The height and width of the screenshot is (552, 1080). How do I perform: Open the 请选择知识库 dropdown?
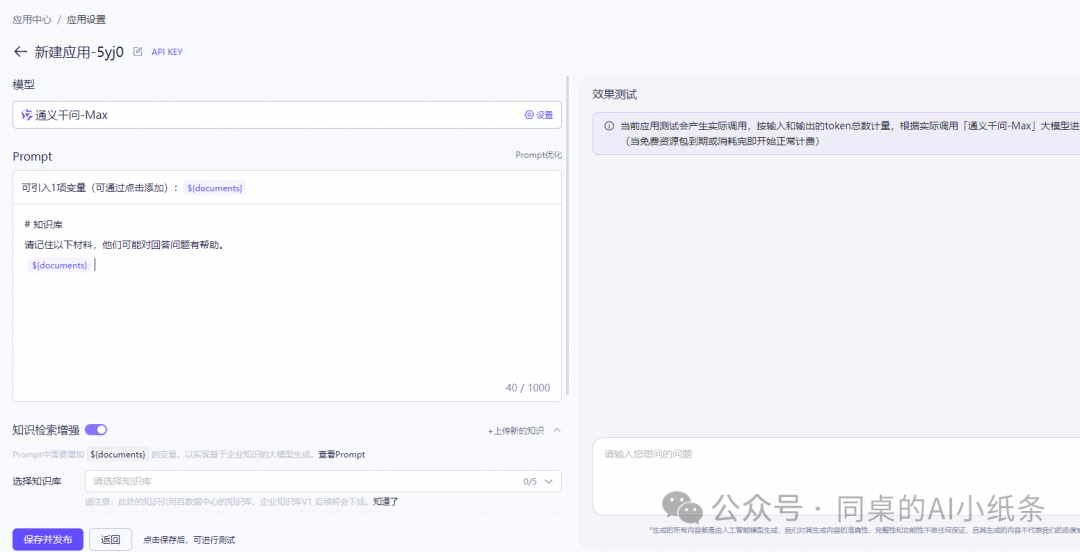point(323,481)
